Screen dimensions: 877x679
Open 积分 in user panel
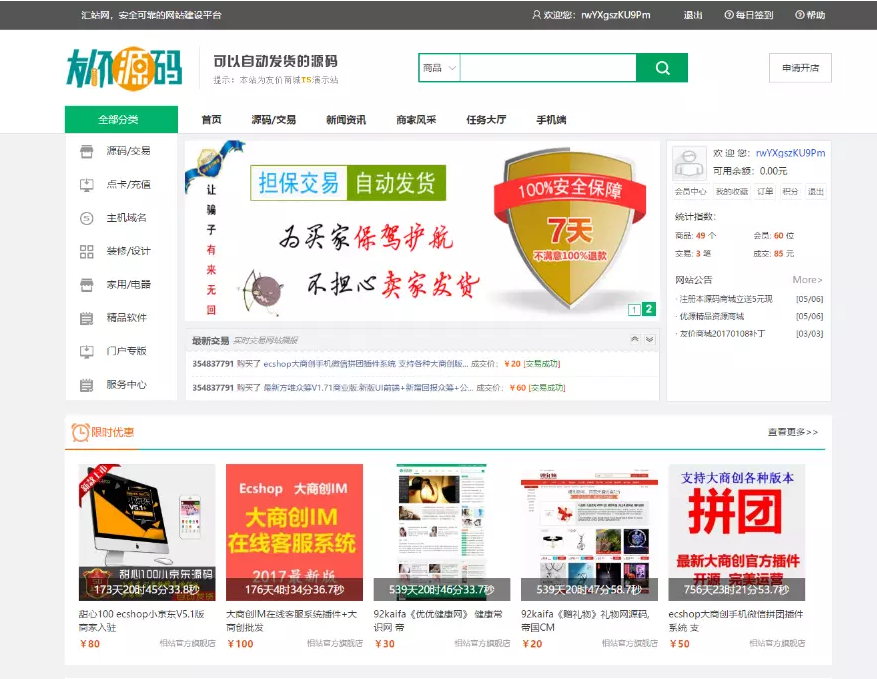[x=790, y=191]
